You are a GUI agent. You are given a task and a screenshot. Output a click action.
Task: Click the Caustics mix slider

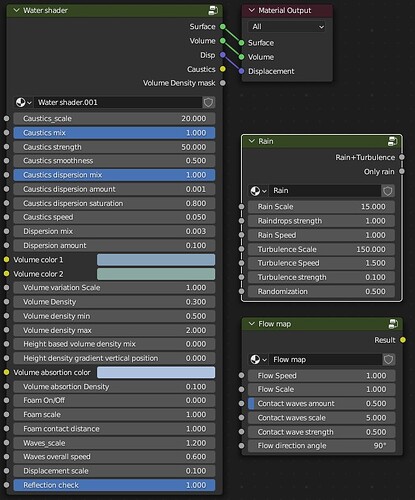click(x=114, y=133)
